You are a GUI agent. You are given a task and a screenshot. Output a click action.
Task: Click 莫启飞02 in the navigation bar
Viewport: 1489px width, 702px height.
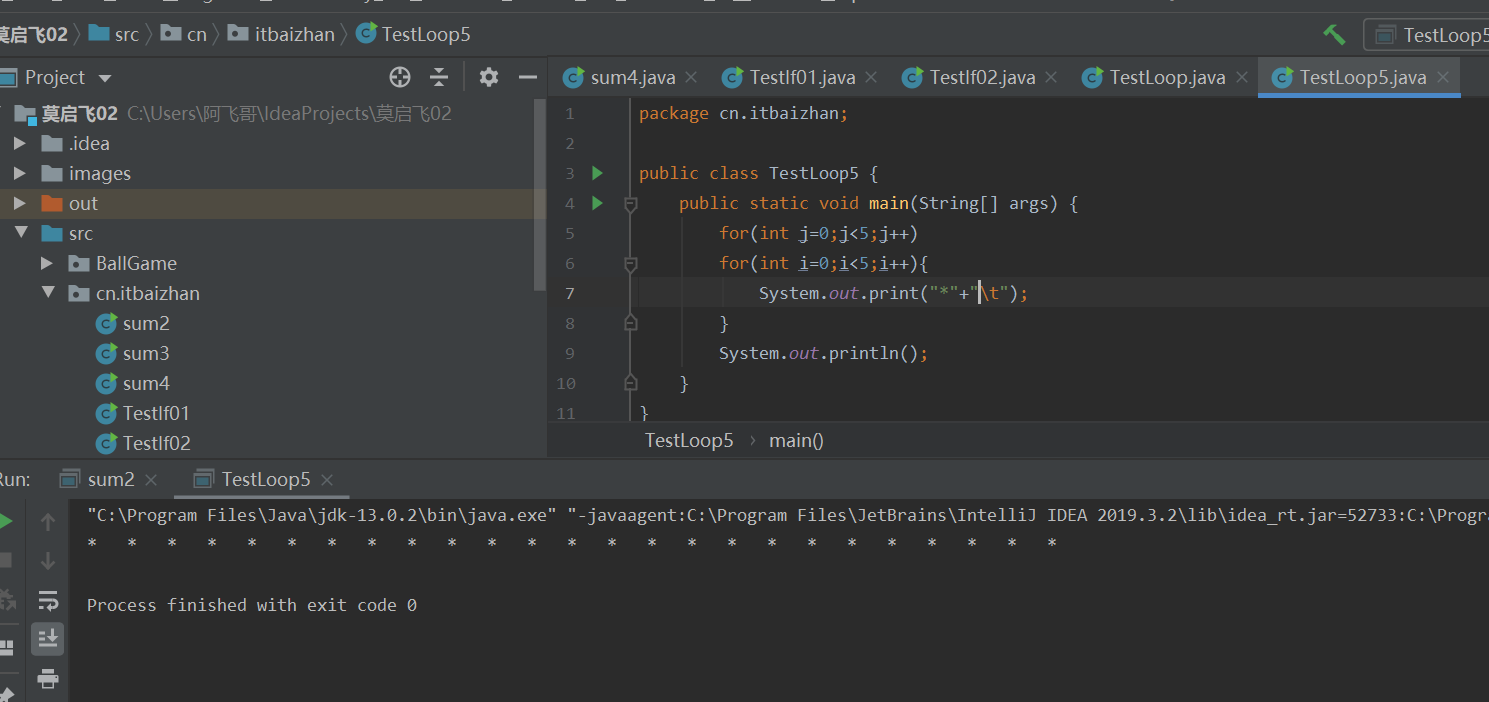(x=33, y=34)
